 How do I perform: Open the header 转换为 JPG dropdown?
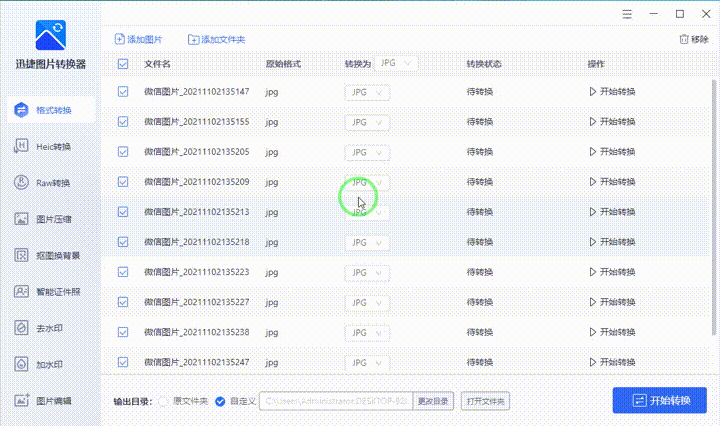pos(396,63)
